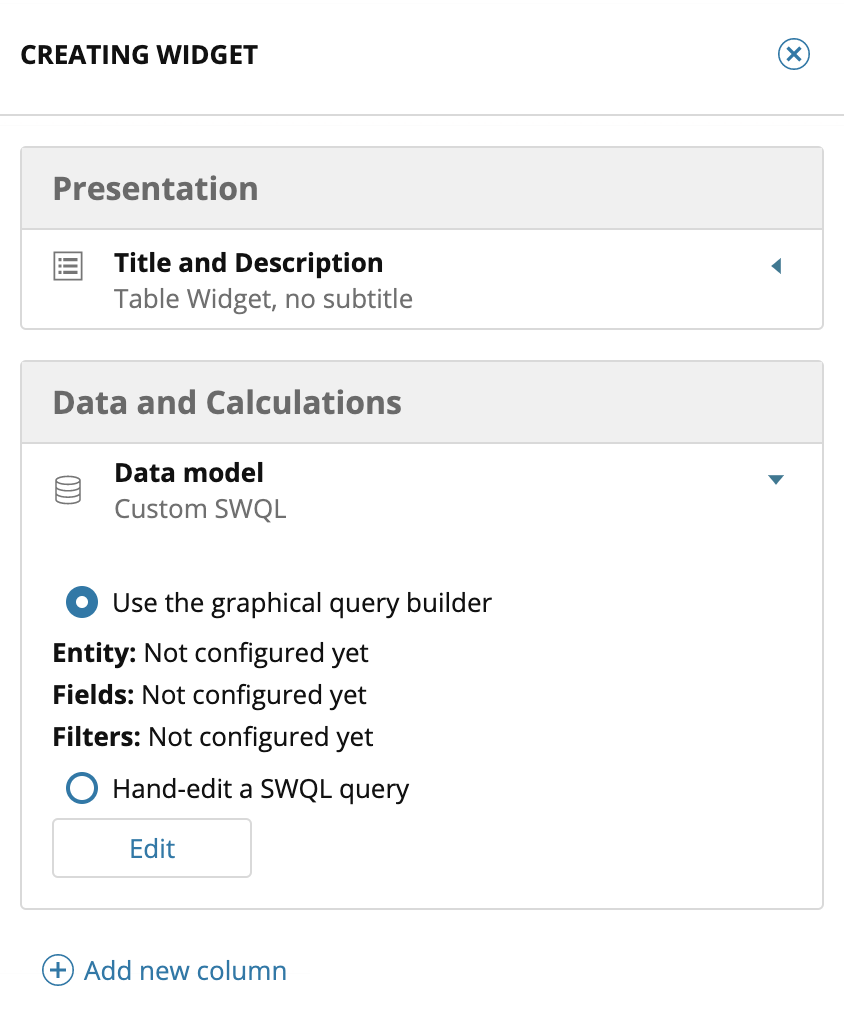This screenshot has height=1010, width=844.
Task: Click the CREATING WIDGET panel title
Action: coord(139,55)
